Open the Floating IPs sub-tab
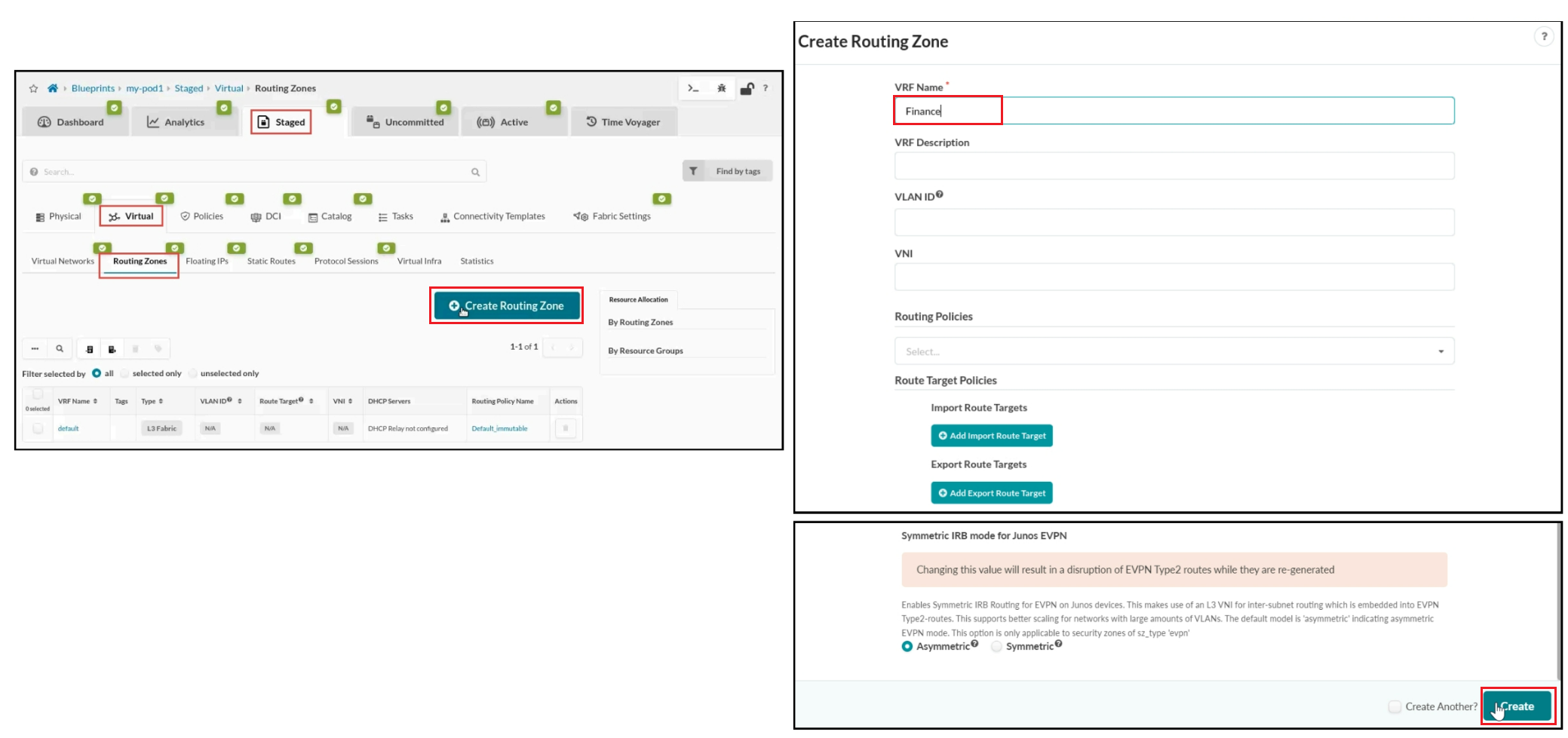The width and height of the screenshot is (1568, 738). pyautogui.click(x=207, y=261)
